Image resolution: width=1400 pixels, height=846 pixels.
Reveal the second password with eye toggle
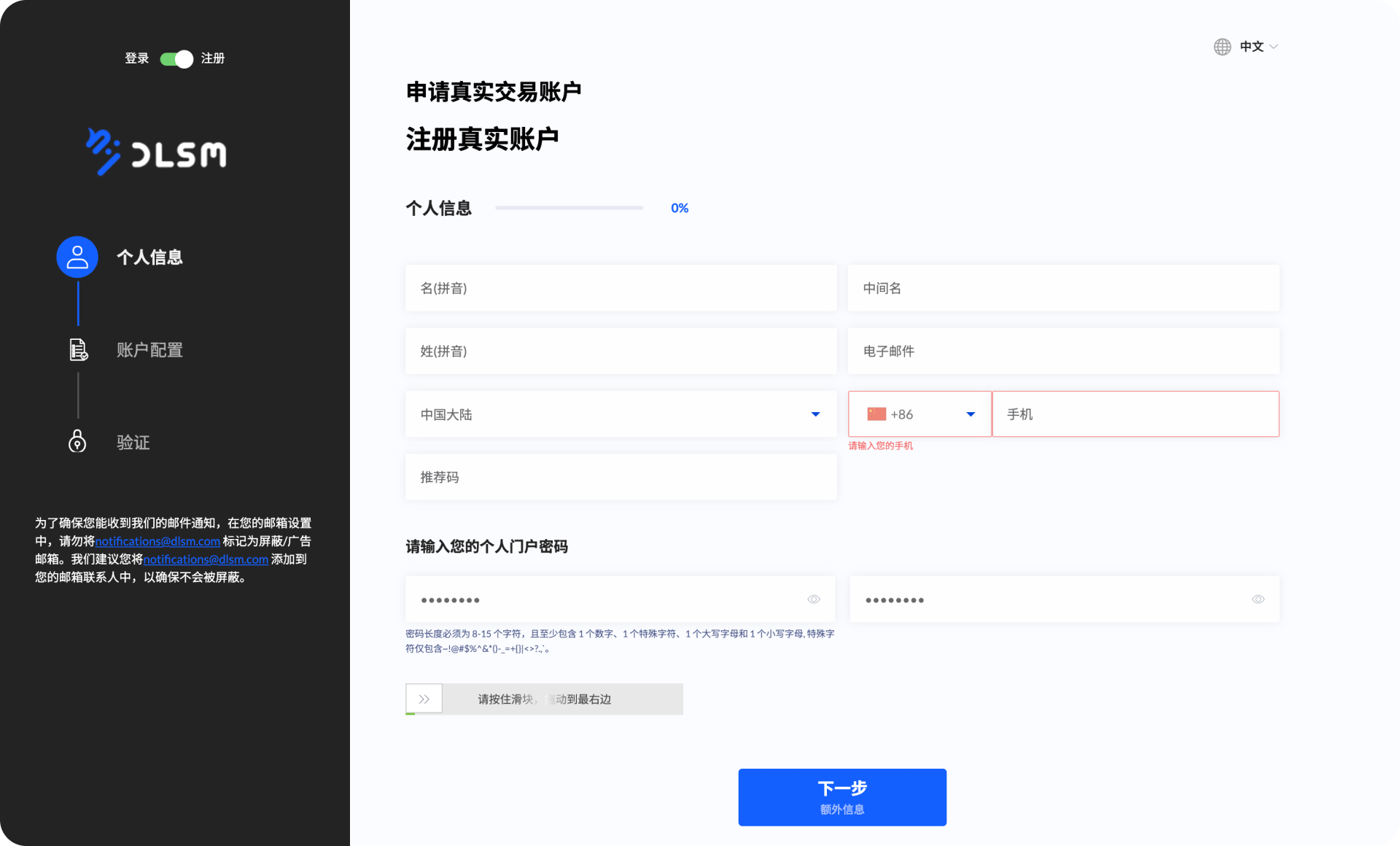pyautogui.click(x=1258, y=599)
